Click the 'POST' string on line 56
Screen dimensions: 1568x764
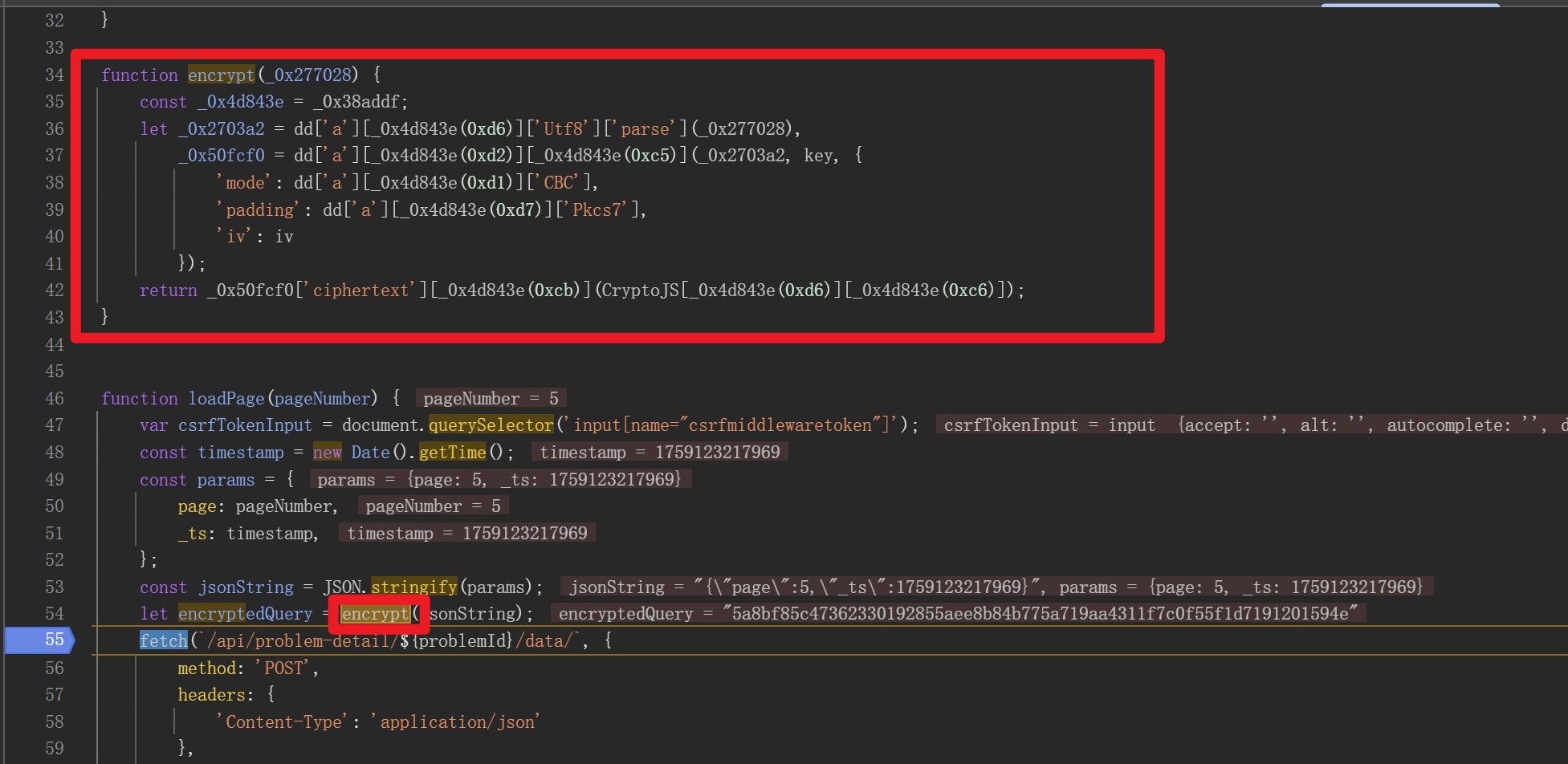pos(284,668)
